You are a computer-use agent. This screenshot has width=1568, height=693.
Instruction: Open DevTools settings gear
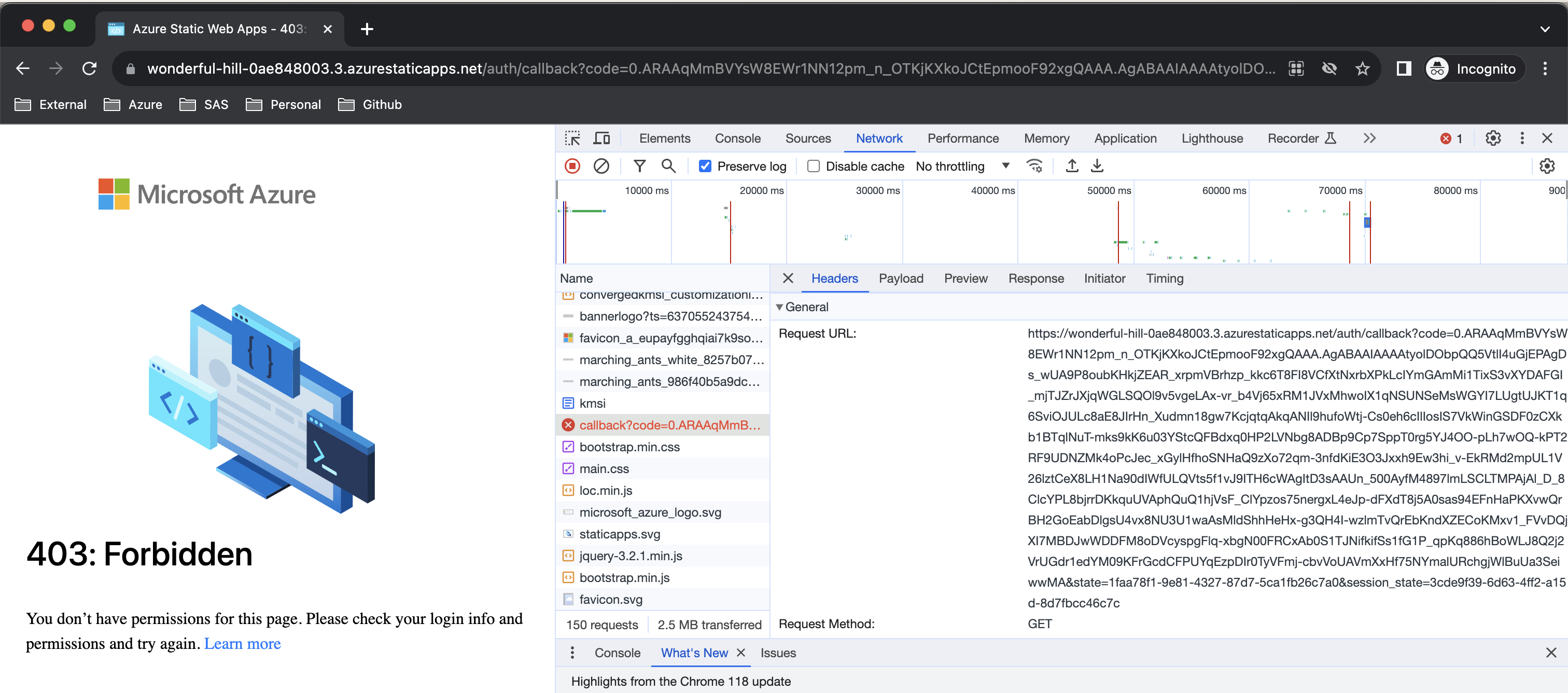coord(1492,138)
